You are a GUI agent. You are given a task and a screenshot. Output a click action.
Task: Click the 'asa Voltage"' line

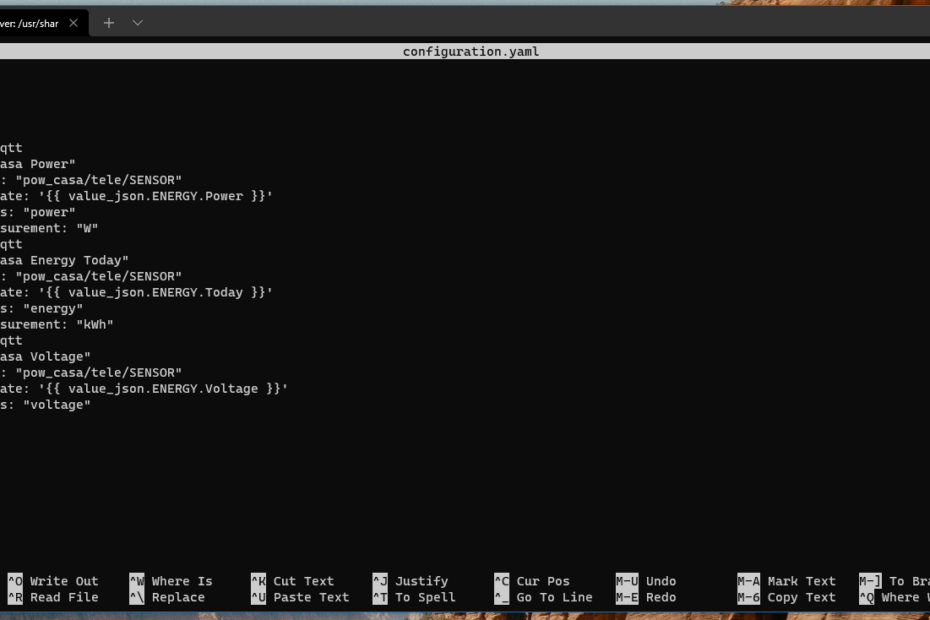click(x=45, y=357)
